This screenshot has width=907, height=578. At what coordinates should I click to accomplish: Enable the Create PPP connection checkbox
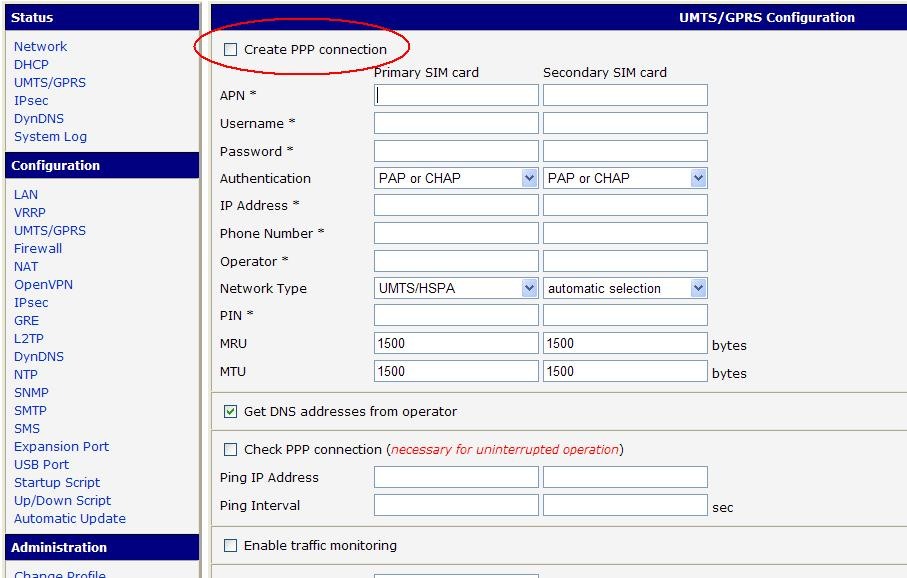[x=231, y=49]
